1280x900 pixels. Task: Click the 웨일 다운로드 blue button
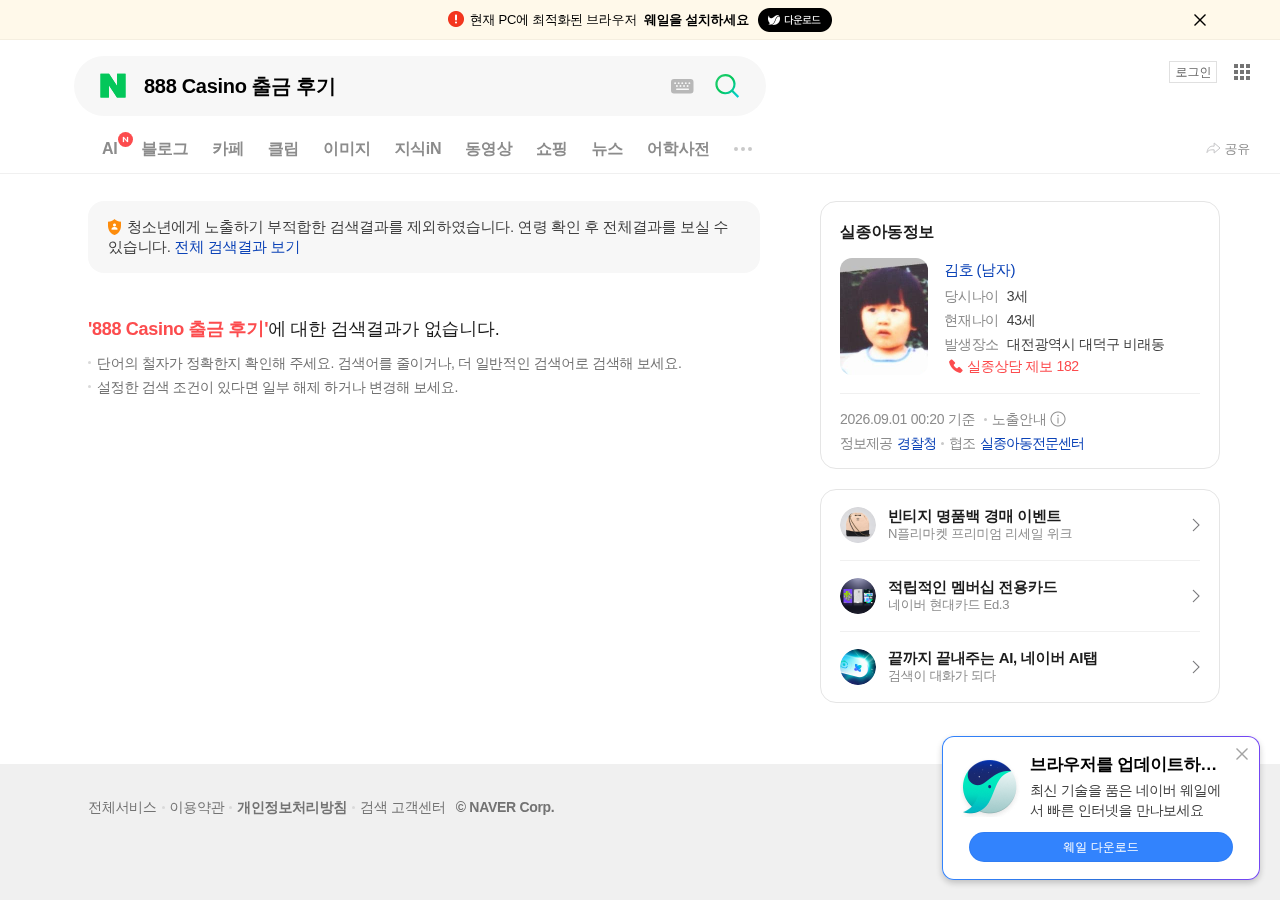pos(1101,847)
